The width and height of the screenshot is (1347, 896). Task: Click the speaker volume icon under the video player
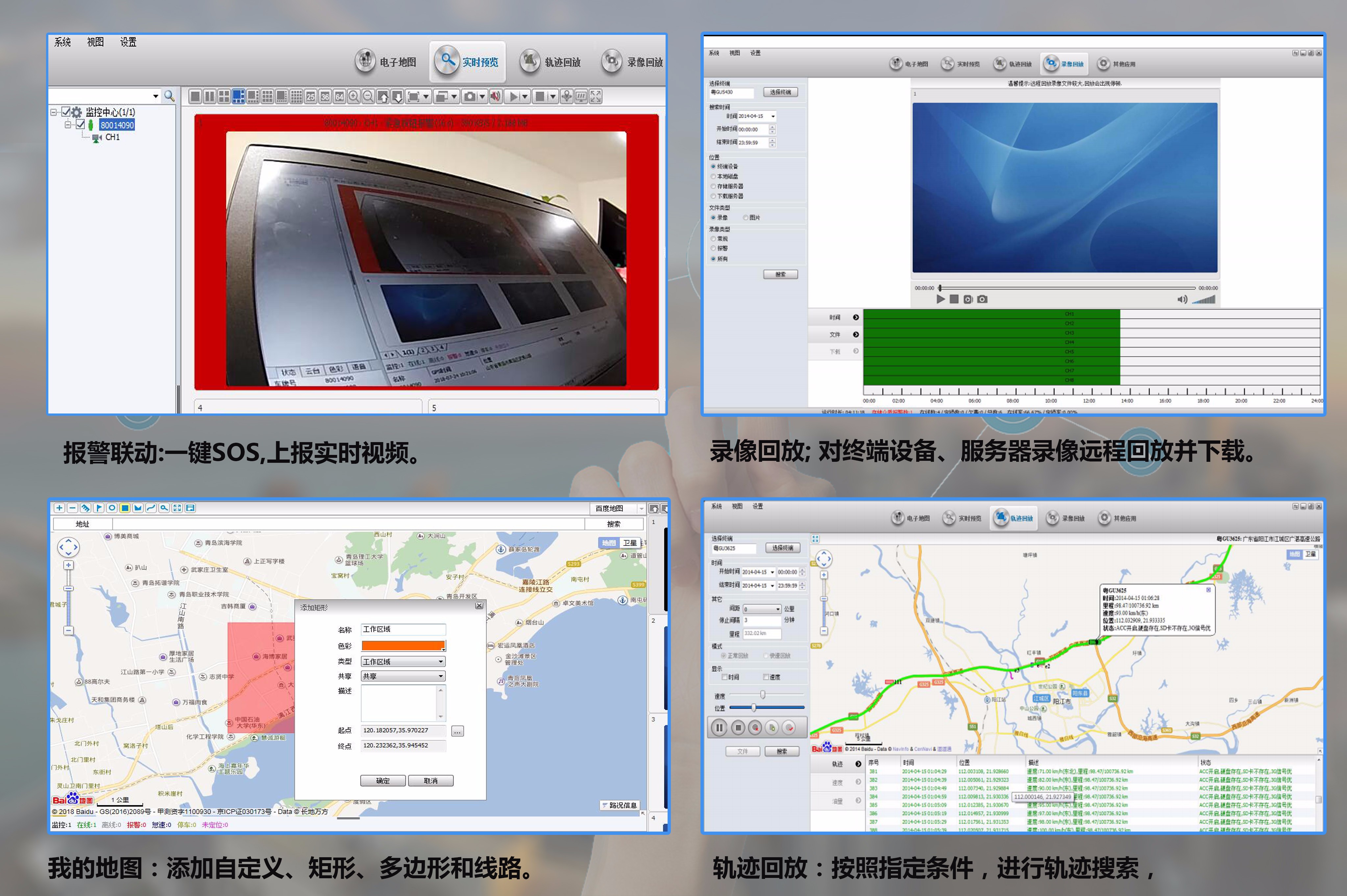point(1182,299)
